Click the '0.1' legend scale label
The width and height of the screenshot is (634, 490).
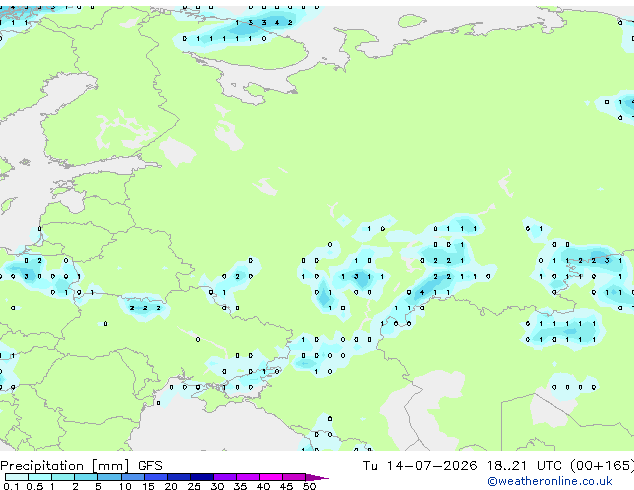point(11,486)
